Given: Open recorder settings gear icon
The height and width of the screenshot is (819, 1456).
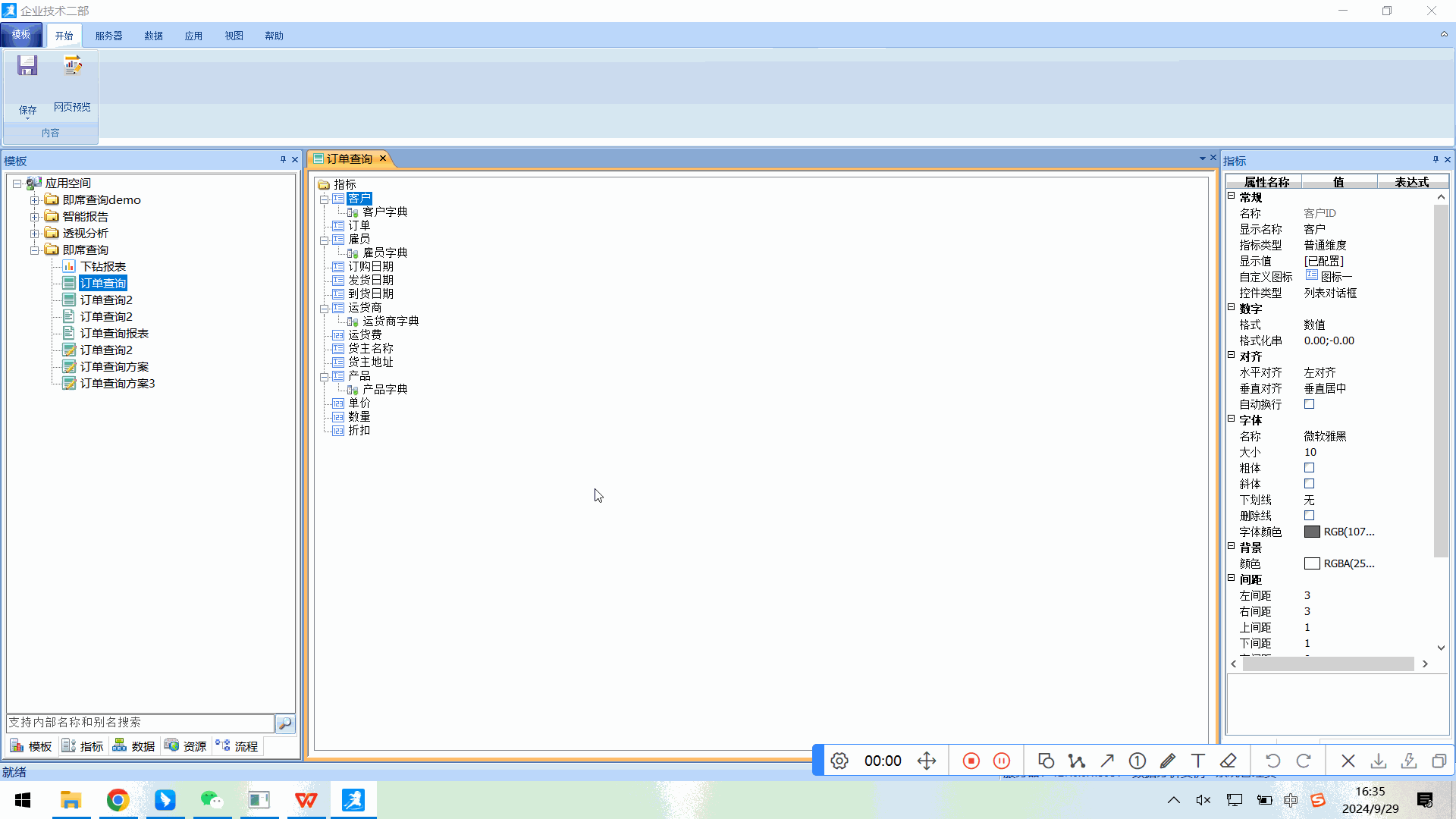Looking at the screenshot, I should pos(839,761).
